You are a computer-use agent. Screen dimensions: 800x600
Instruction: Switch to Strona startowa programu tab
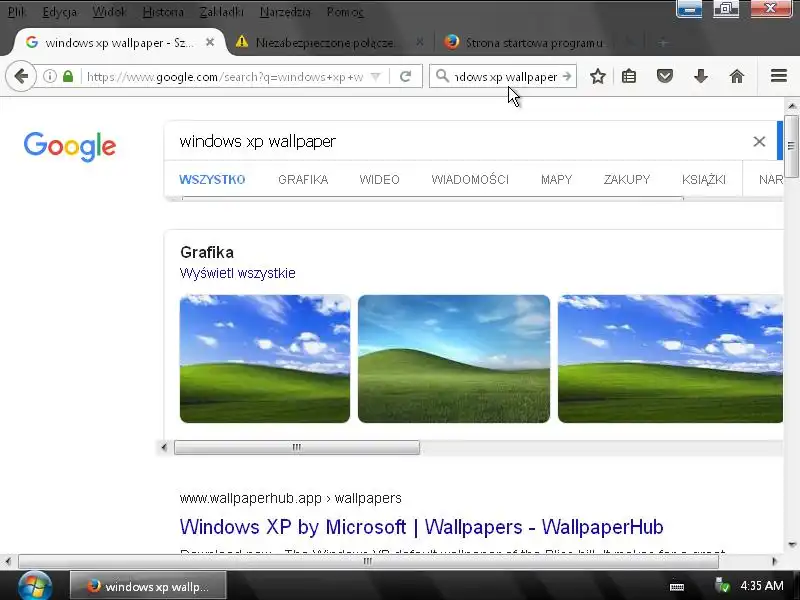[x=534, y=43]
